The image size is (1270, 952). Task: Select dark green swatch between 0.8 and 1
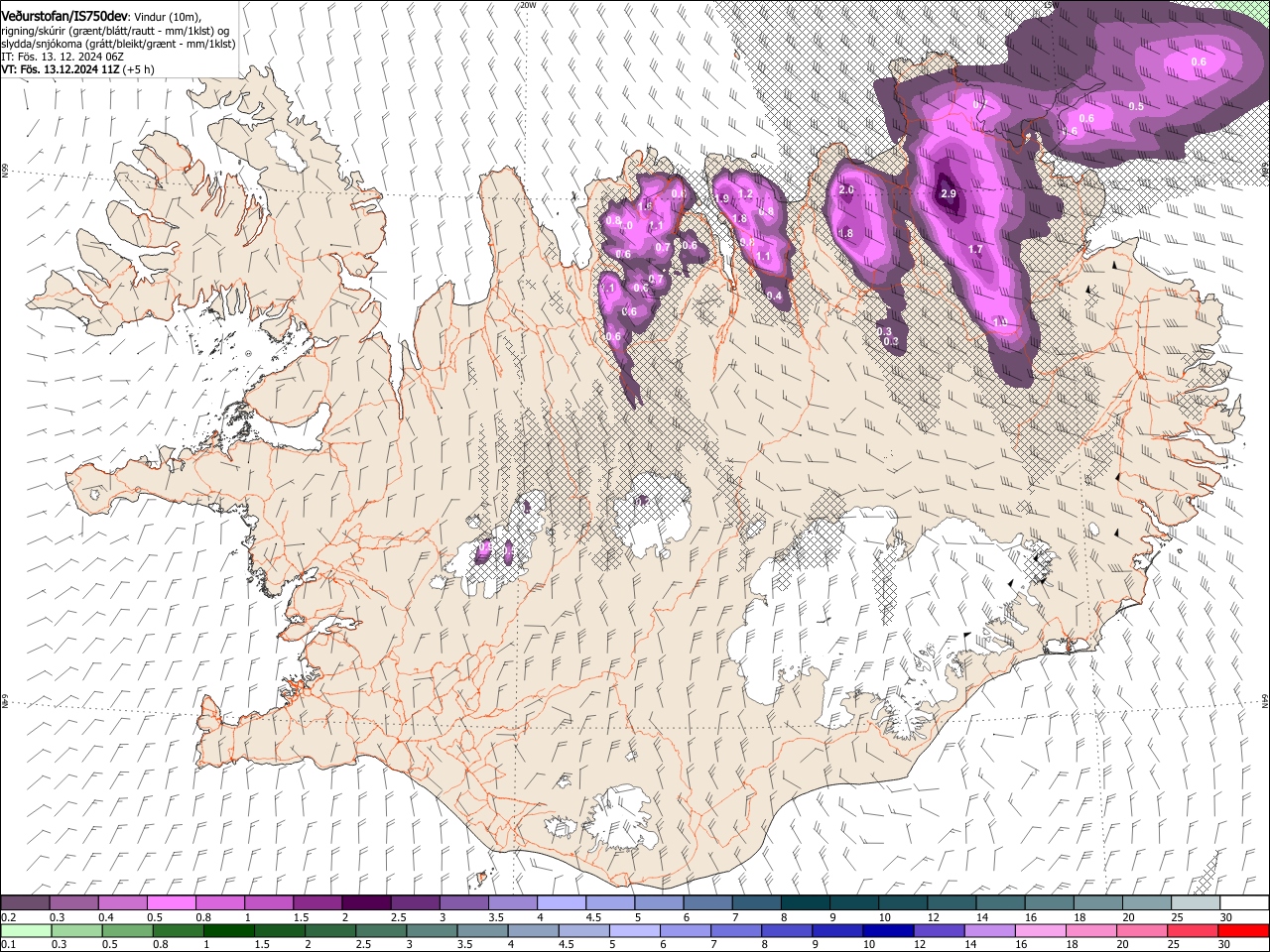pos(178,930)
